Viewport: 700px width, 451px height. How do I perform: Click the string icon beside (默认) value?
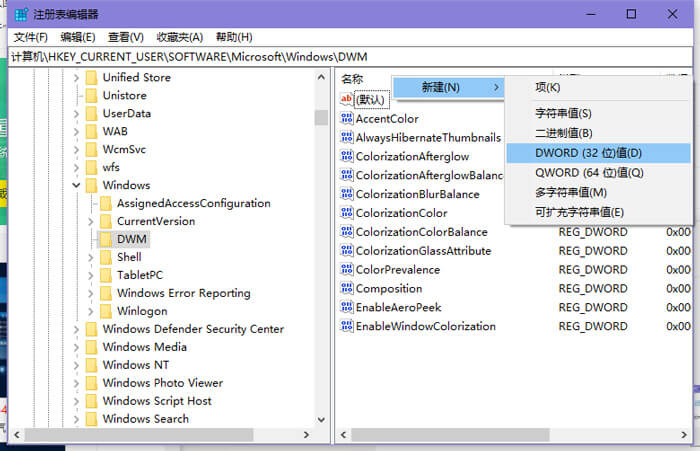tap(347, 100)
